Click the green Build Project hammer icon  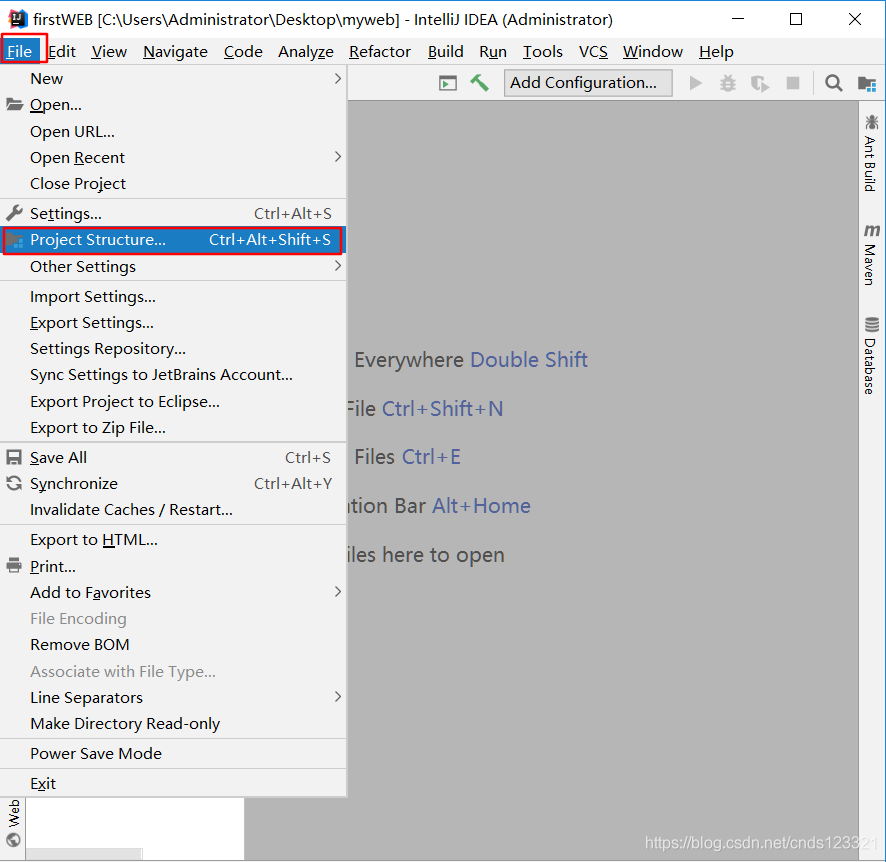tap(479, 83)
